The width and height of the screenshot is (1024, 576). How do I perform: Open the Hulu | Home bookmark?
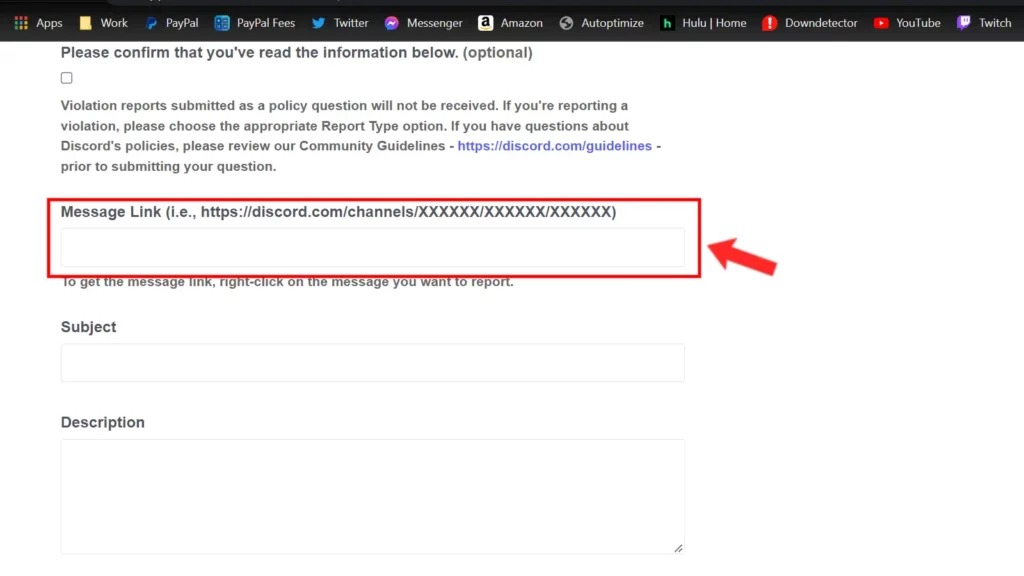[703, 23]
